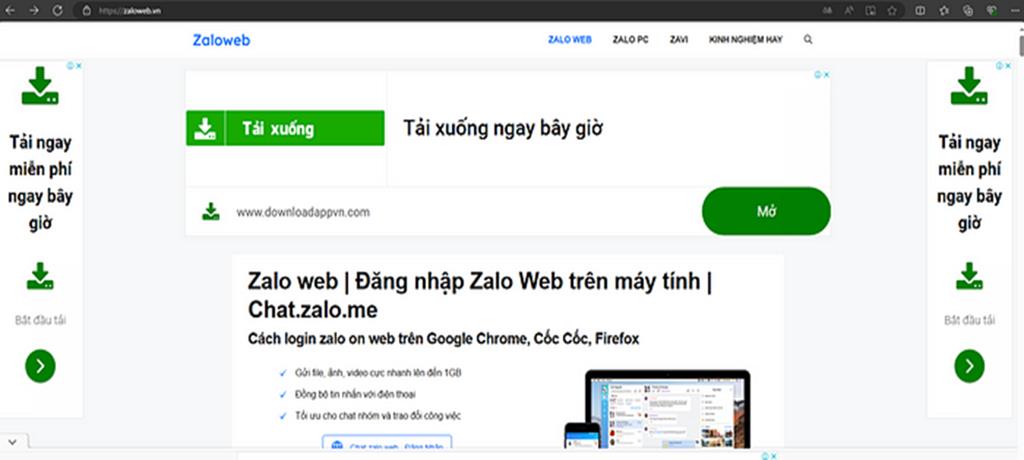This screenshot has height=460, width=1024.
Task: Click Cách login zalo on web subheading
Action: click(x=443, y=339)
